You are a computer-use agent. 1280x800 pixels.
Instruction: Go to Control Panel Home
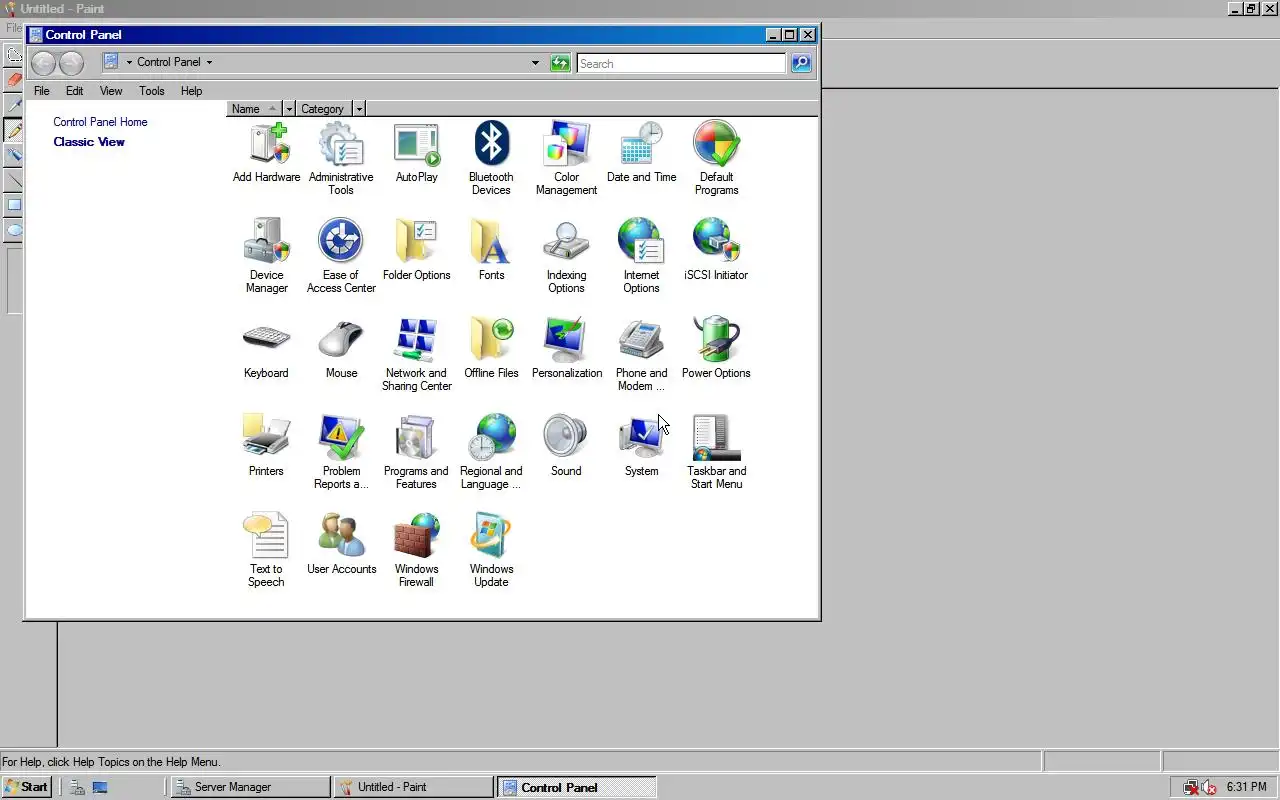click(100, 122)
